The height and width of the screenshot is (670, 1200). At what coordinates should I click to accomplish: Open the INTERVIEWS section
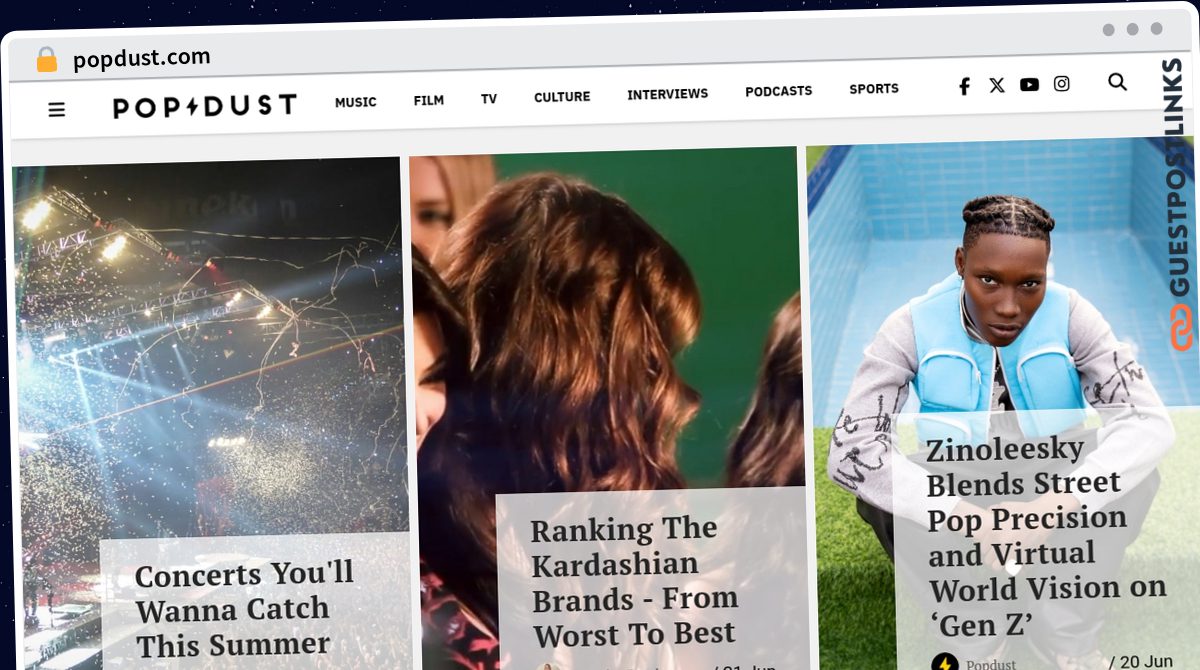coord(668,94)
